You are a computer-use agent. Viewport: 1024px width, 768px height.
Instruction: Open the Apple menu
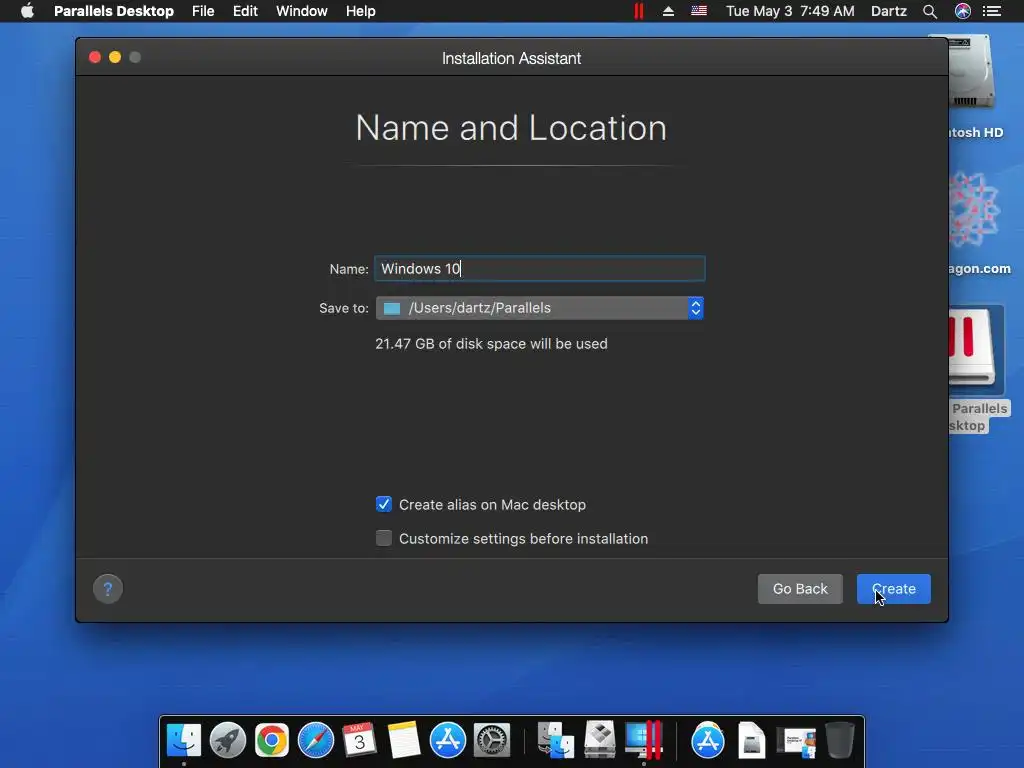[27, 11]
